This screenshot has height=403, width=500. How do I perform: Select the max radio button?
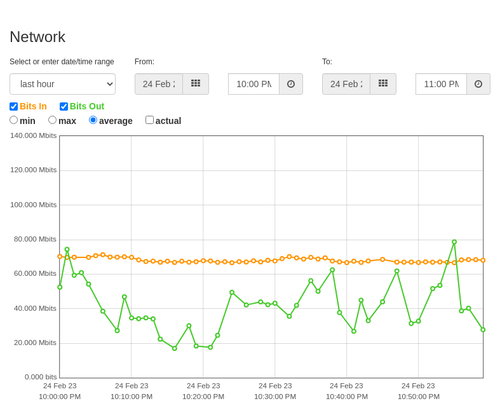pyautogui.click(x=52, y=120)
